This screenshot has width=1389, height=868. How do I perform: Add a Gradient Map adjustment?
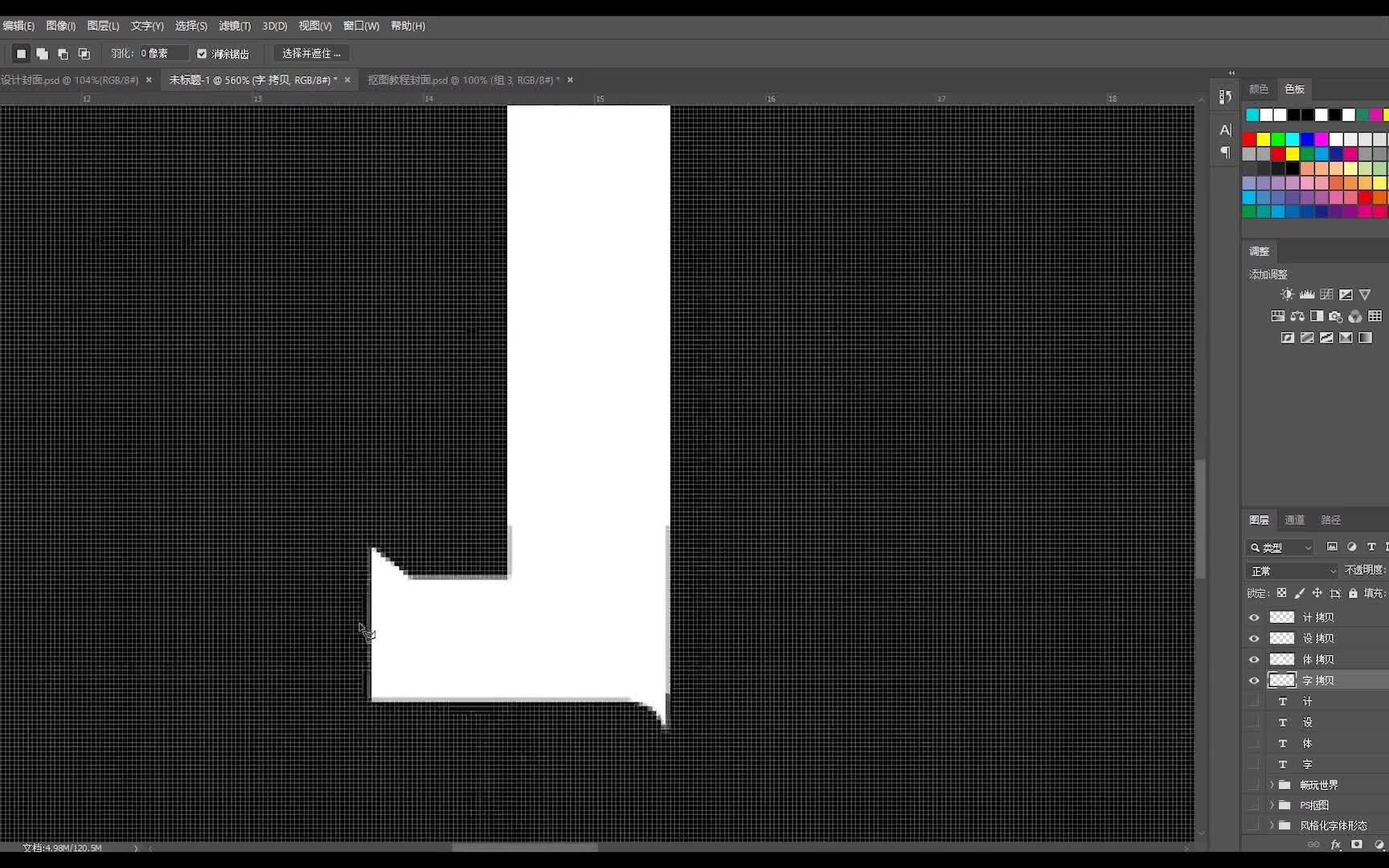pos(1365,338)
